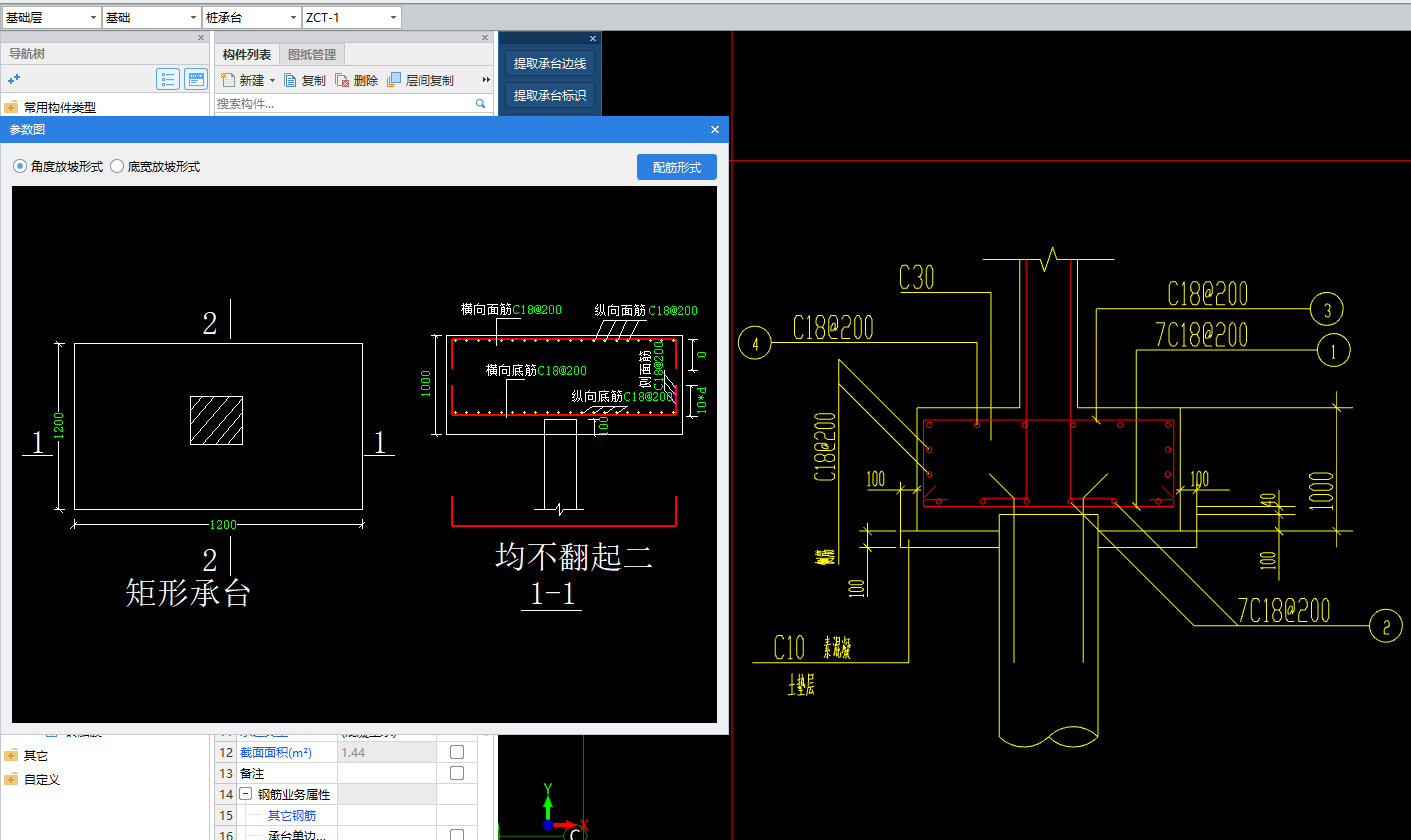Click the add-component plus icon in 导航树
1411x840 pixels.
coord(14,79)
